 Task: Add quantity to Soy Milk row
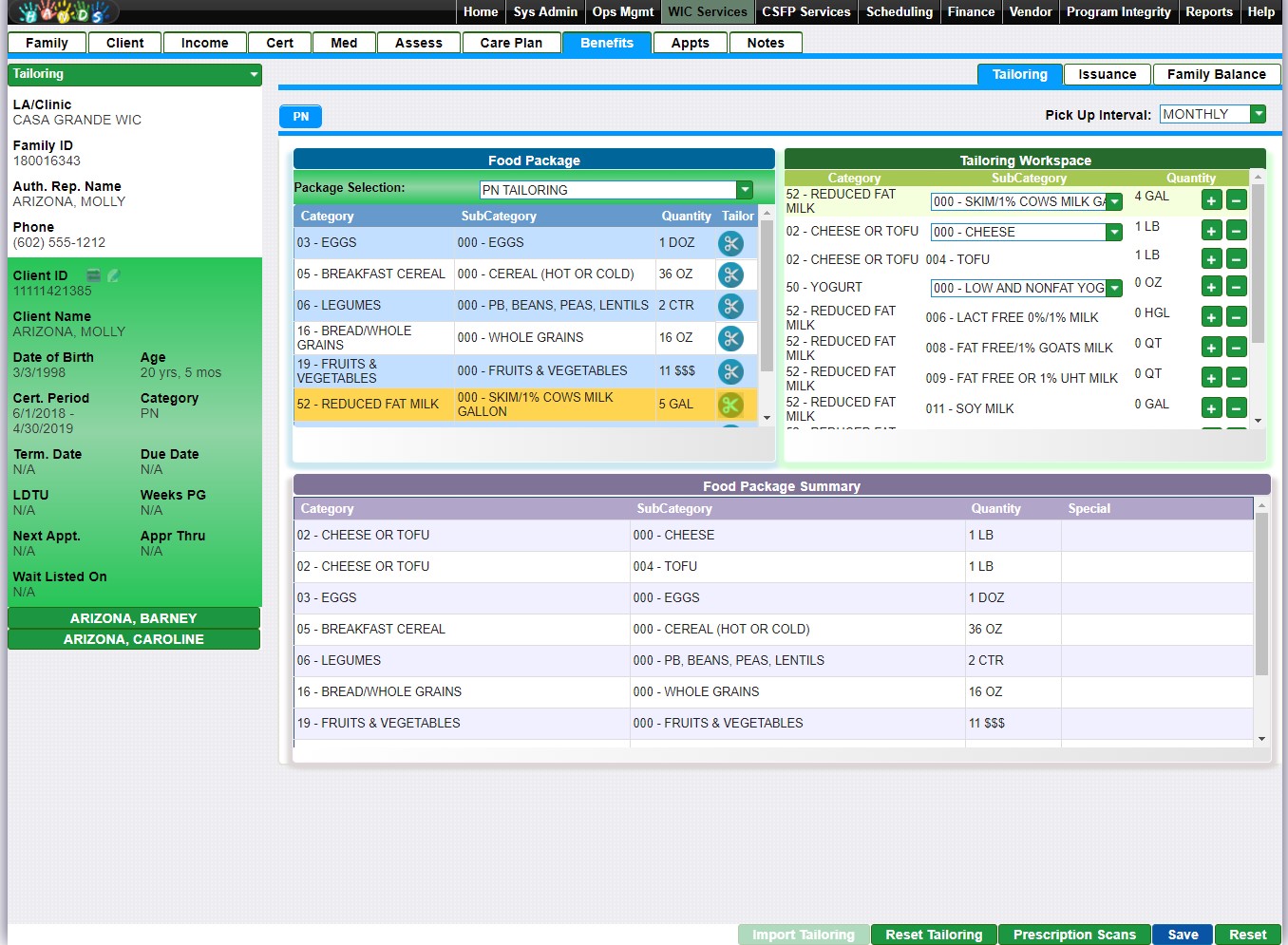1211,408
